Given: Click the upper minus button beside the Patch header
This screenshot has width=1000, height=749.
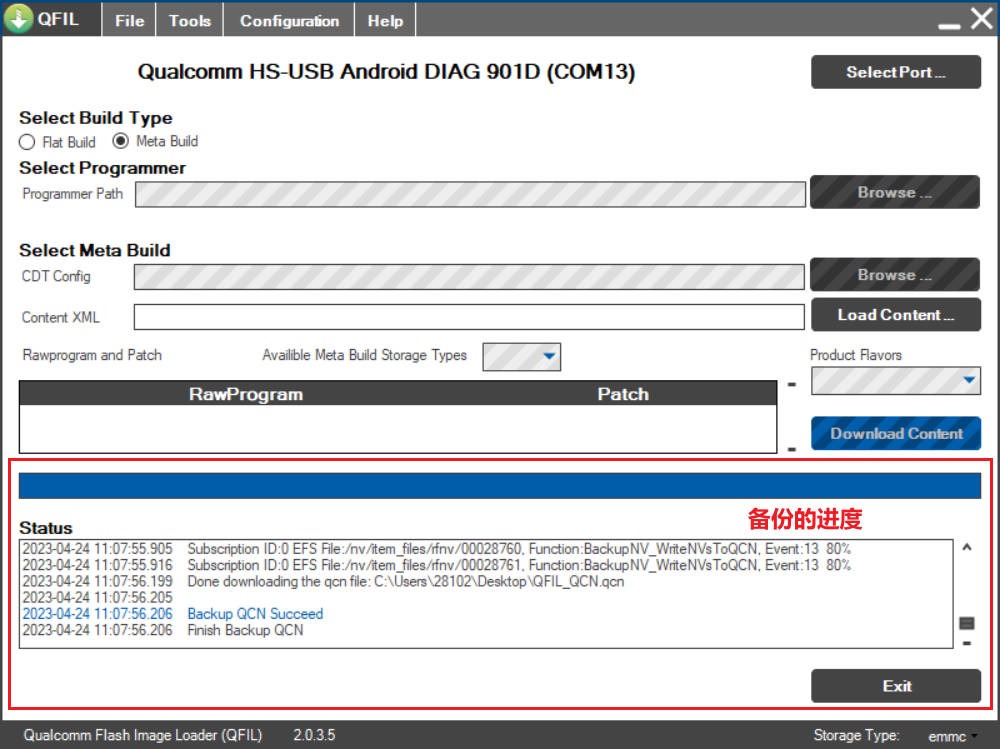Looking at the screenshot, I should pos(791,385).
